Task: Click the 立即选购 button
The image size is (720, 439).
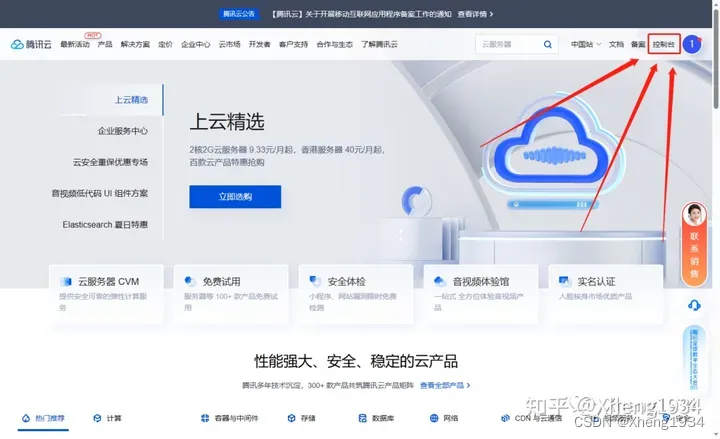Action: pos(235,197)
